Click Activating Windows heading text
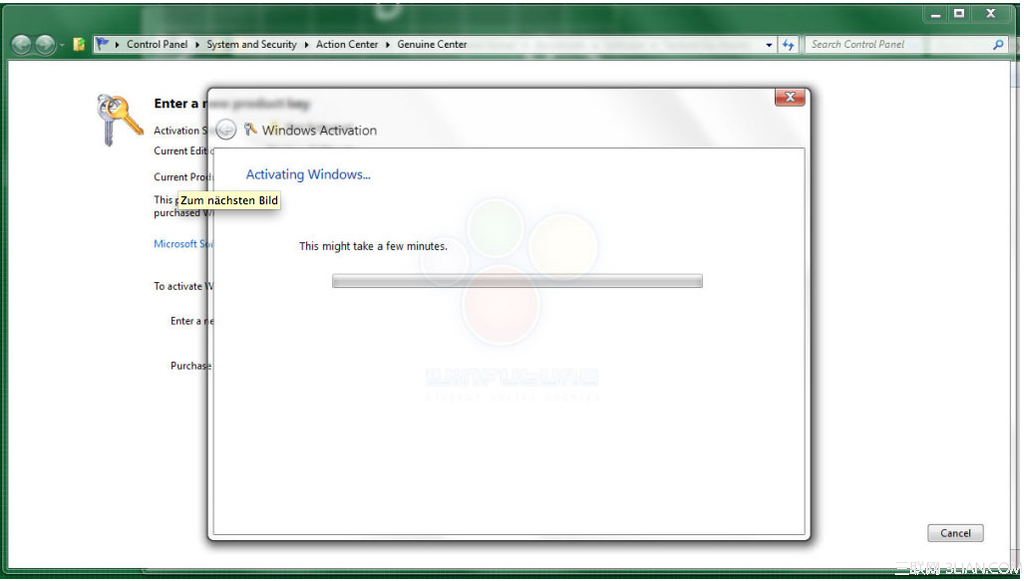Image resolution: width=1024 pixels, height=581 pixels. tap(308, 174)
